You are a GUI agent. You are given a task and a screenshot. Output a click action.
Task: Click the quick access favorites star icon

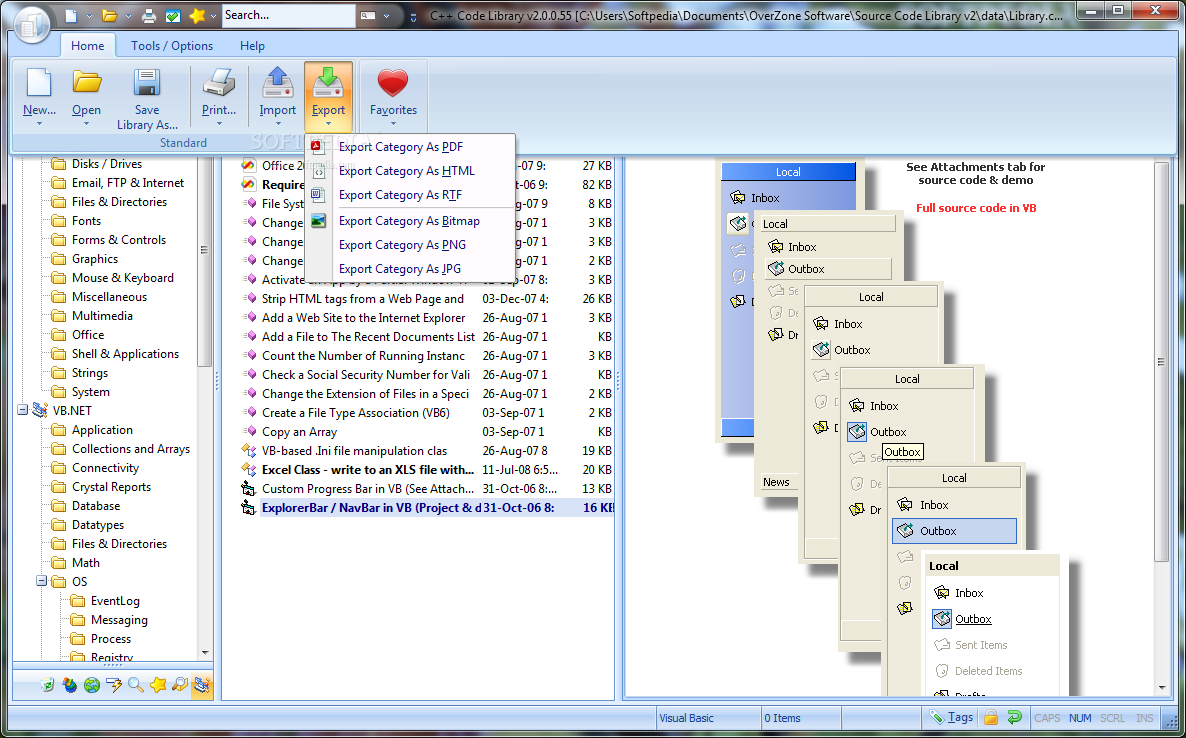tap(197, 15)
